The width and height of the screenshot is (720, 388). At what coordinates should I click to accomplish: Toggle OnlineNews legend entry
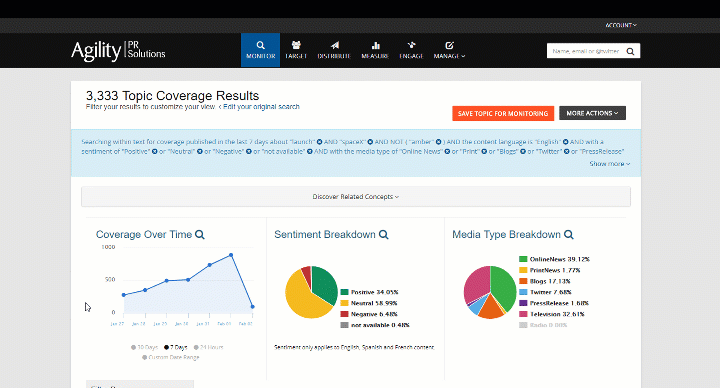[x=555, y=259]
